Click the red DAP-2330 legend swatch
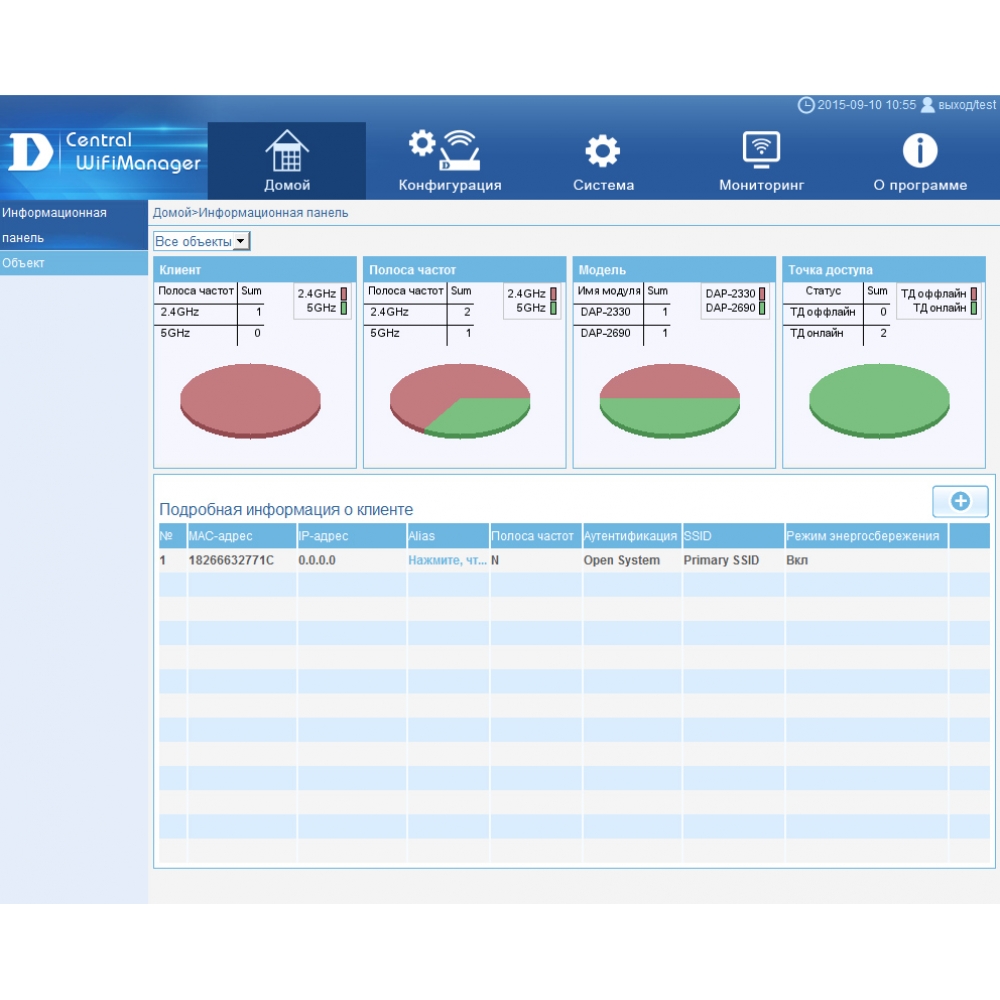Image resolution: width=1000 pixels, height=1000 pixels. point(762,293)
